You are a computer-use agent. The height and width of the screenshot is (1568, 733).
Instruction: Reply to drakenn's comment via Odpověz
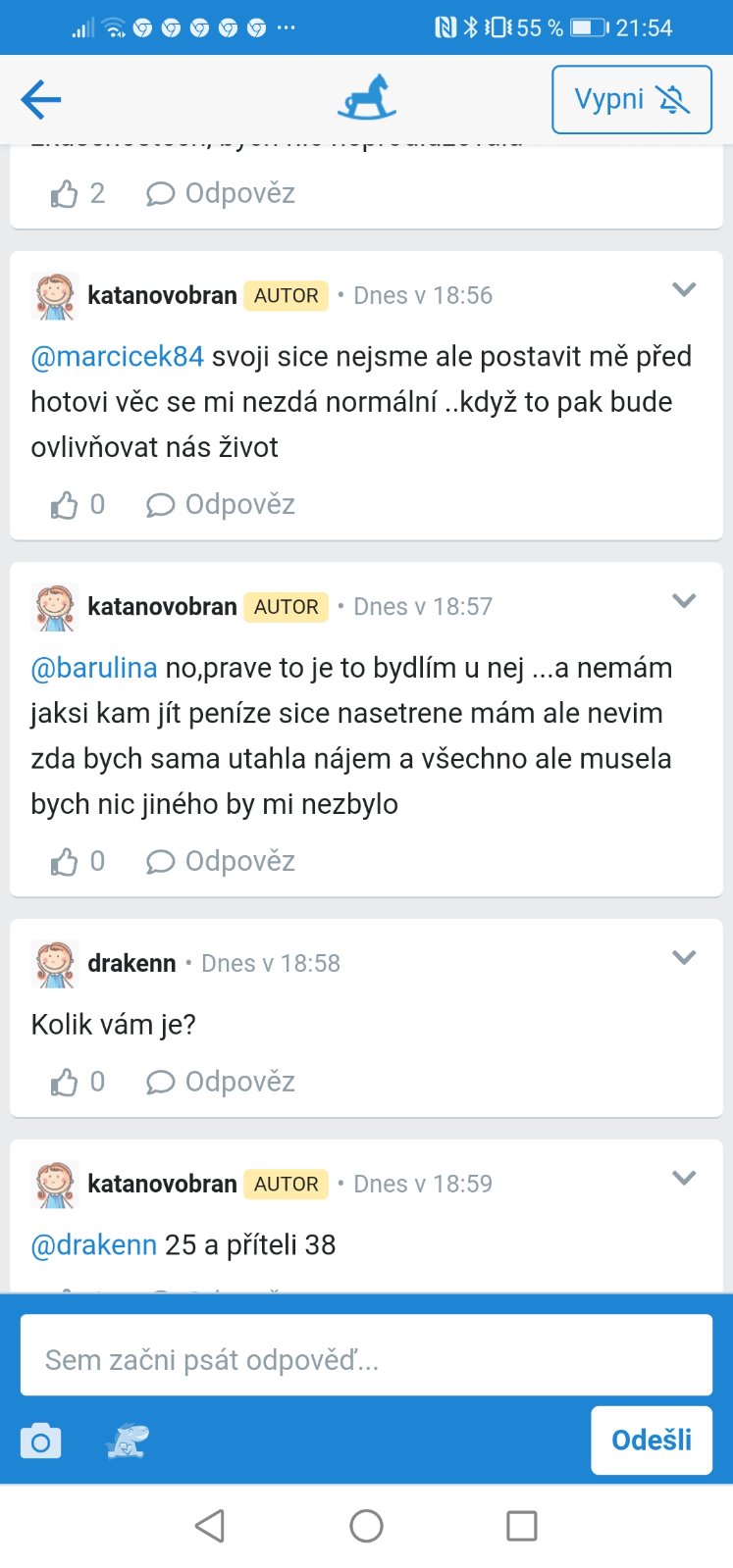point(221,1082)
